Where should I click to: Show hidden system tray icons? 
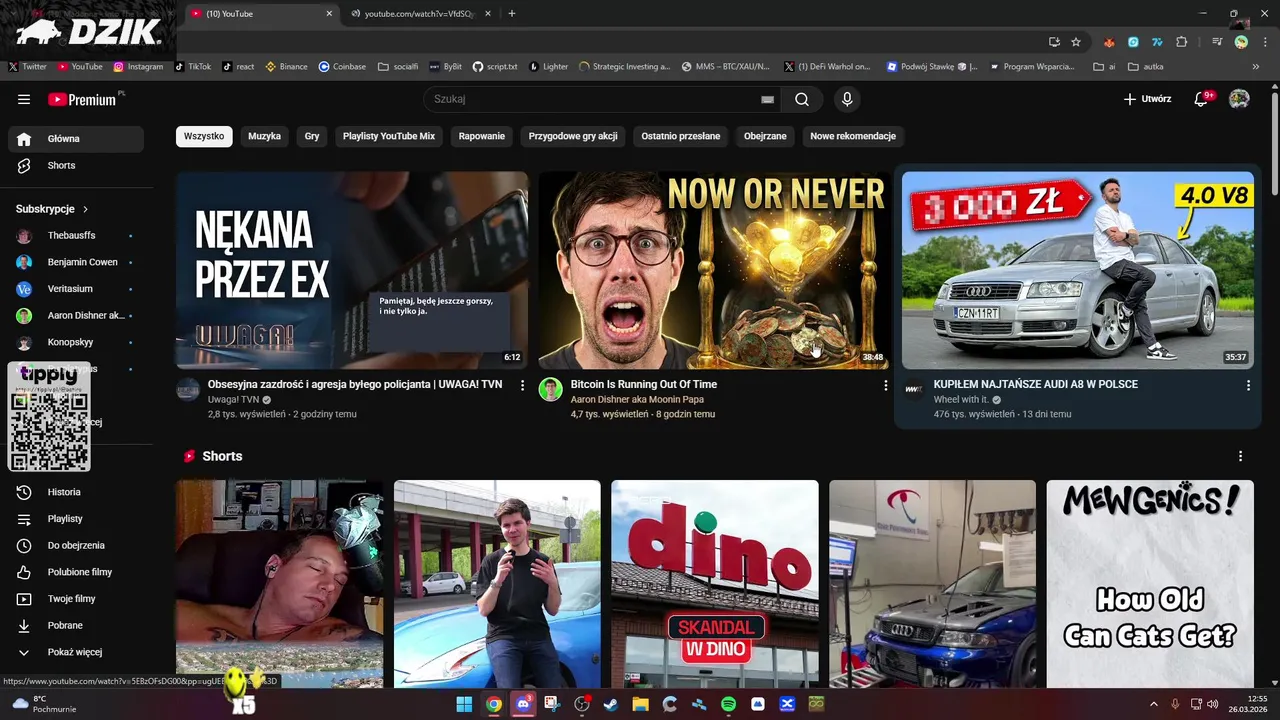coord(1154,704)
